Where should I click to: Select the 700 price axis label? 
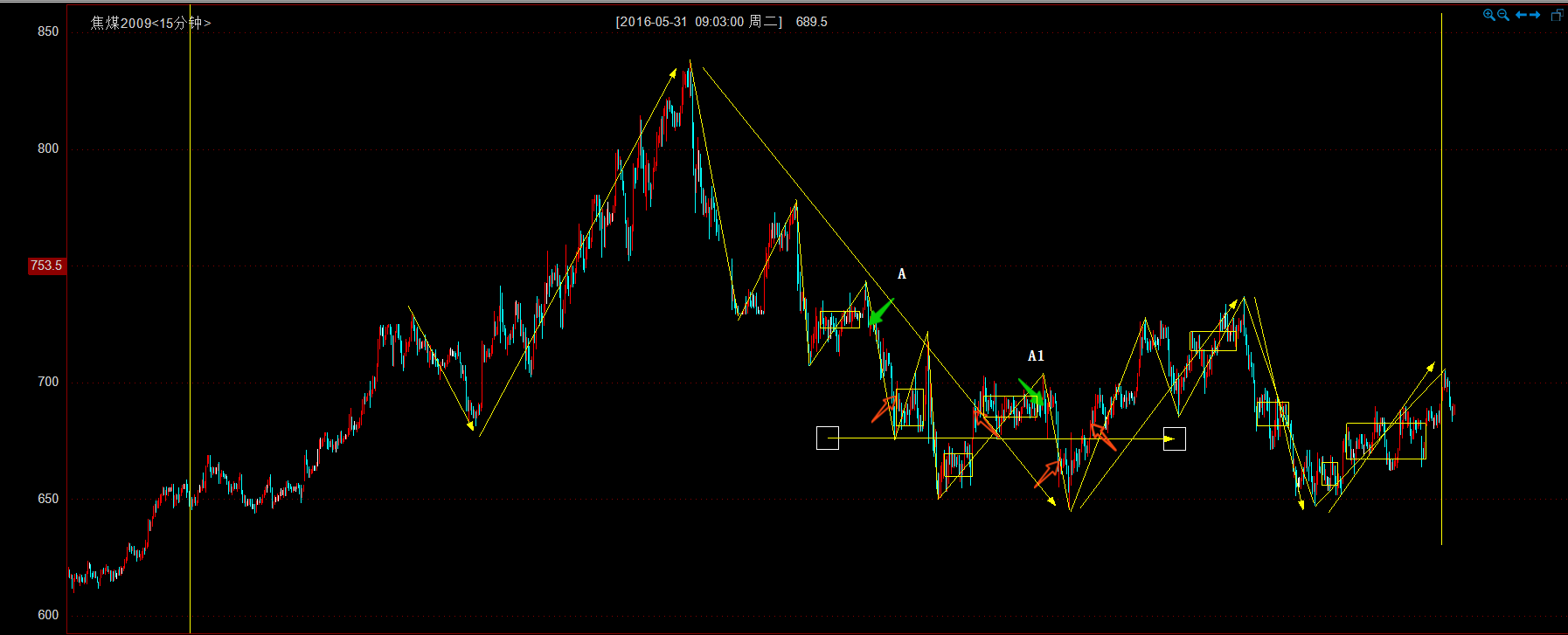click(x=48, y=382)
